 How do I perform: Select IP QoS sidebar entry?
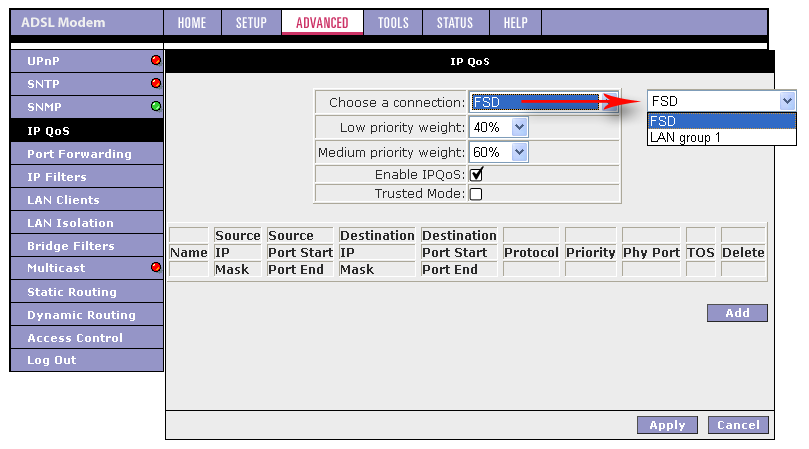tap(87, 131)
